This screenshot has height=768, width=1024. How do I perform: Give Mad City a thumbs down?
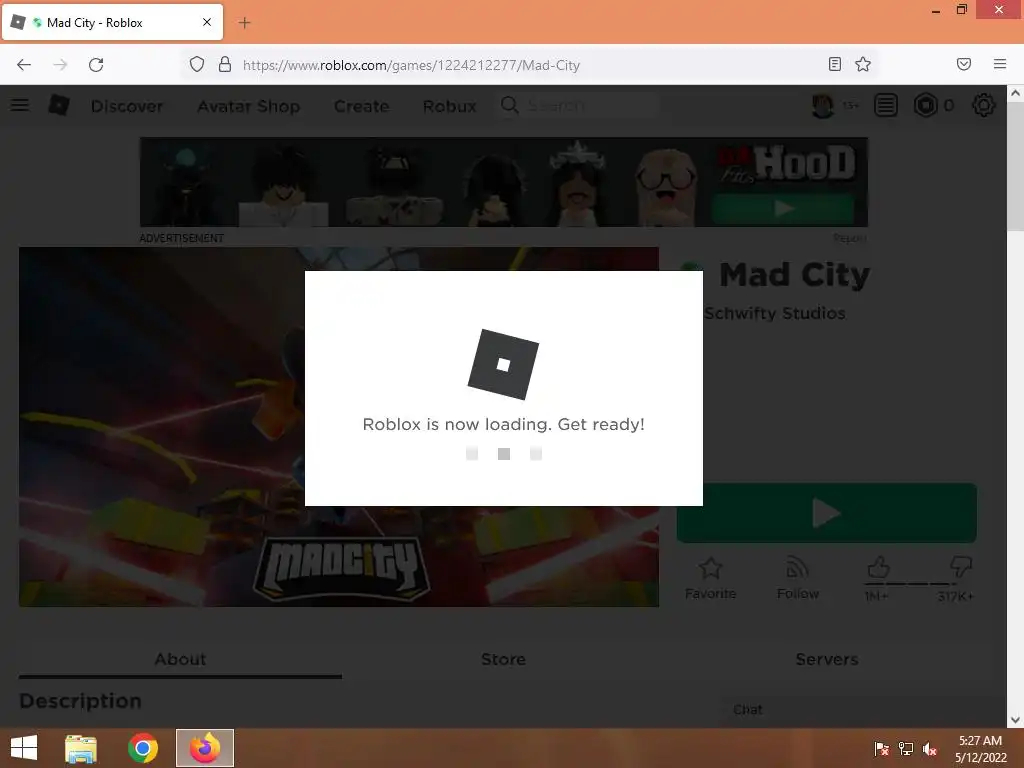(961, 567)
